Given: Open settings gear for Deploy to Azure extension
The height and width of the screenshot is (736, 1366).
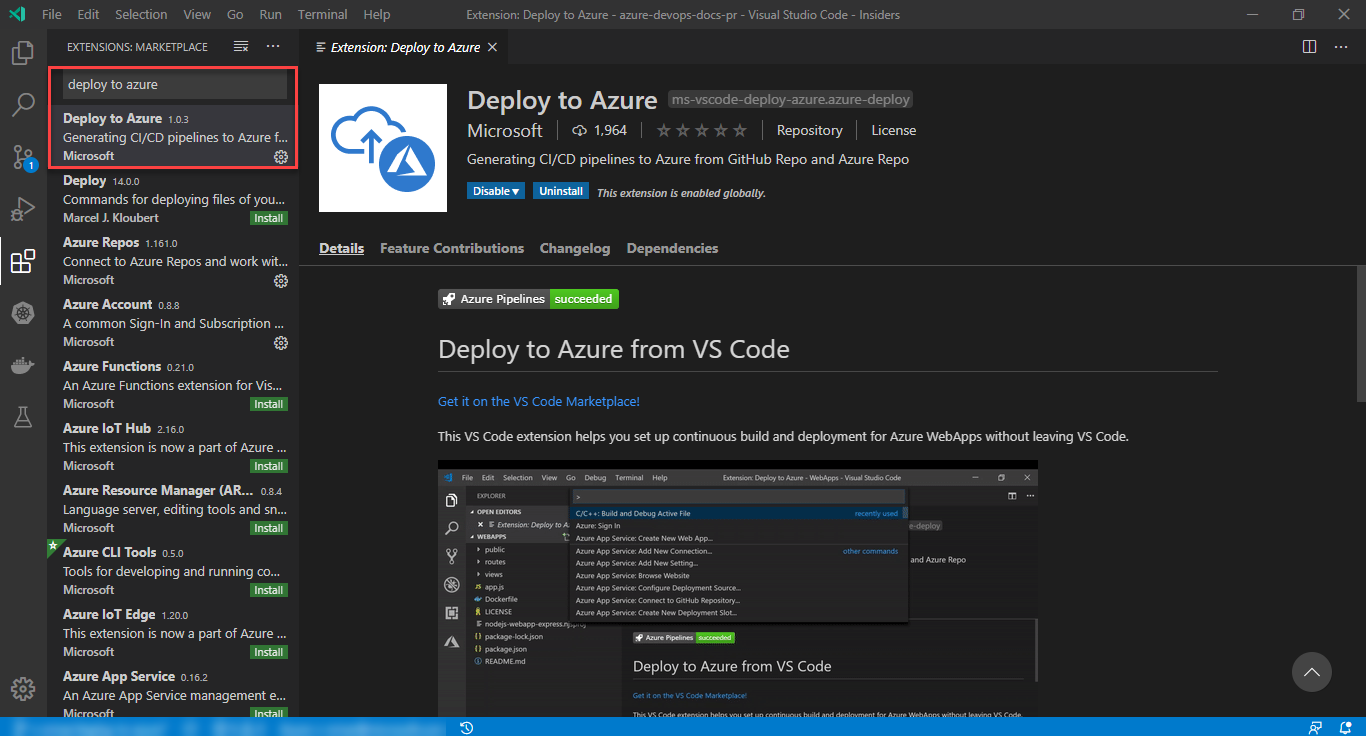Looking at the screenshot, I should click(x=281, y=157).
